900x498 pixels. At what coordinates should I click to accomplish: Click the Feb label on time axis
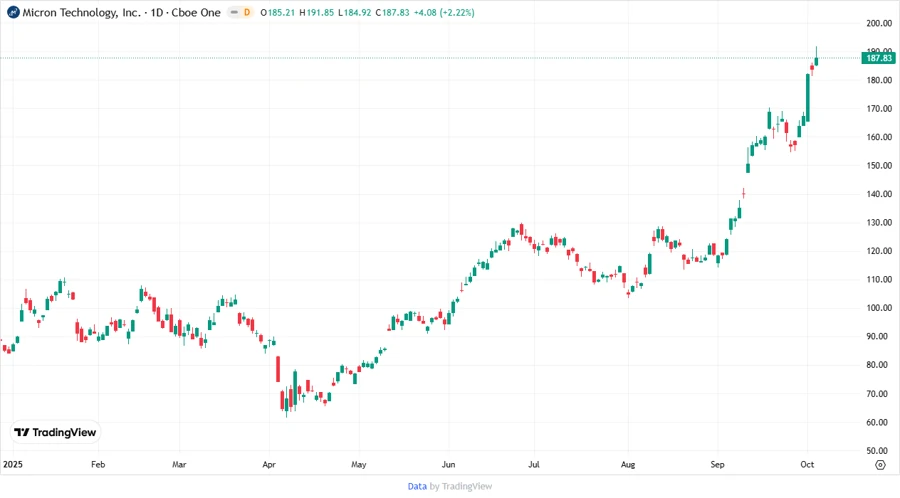click(x=98, y=465)
